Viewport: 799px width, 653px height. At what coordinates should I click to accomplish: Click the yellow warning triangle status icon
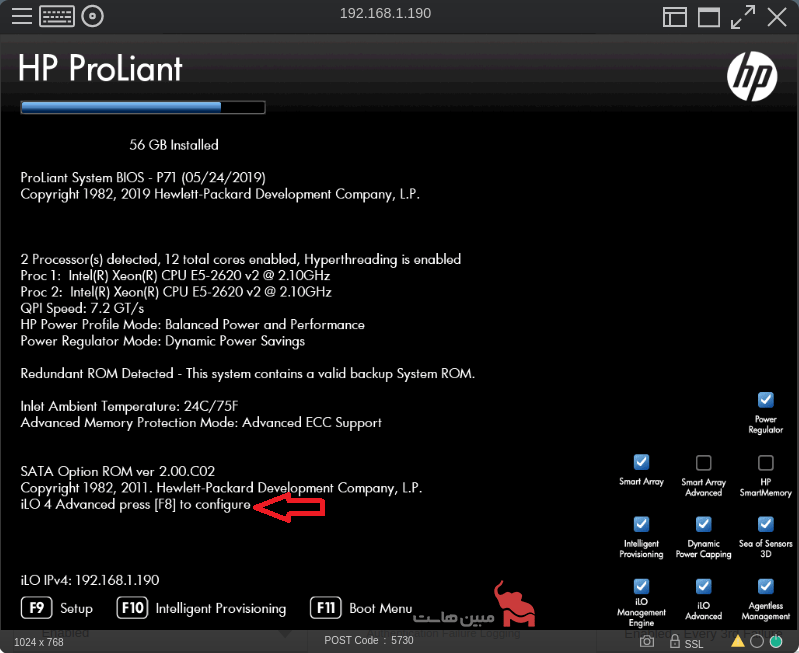(737, 641)
